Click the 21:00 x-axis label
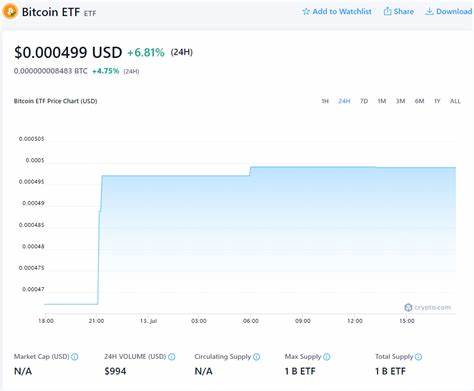474x391 pixels. click(x=96, y=321)
